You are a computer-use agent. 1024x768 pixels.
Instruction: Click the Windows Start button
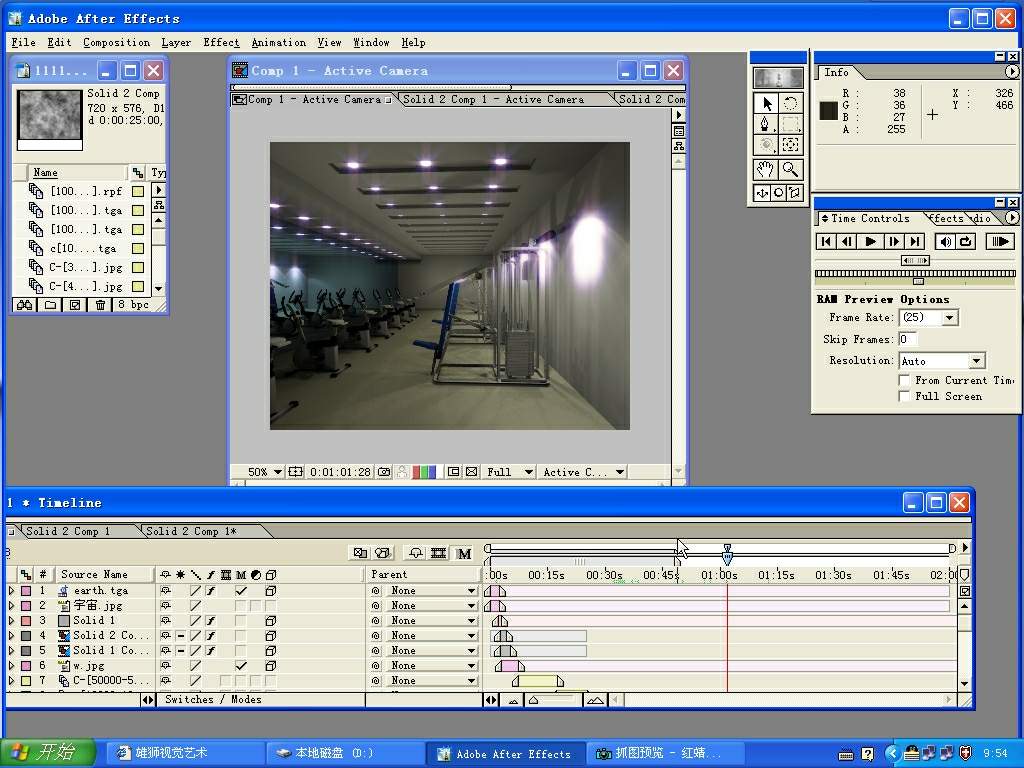tap(48, 753)
